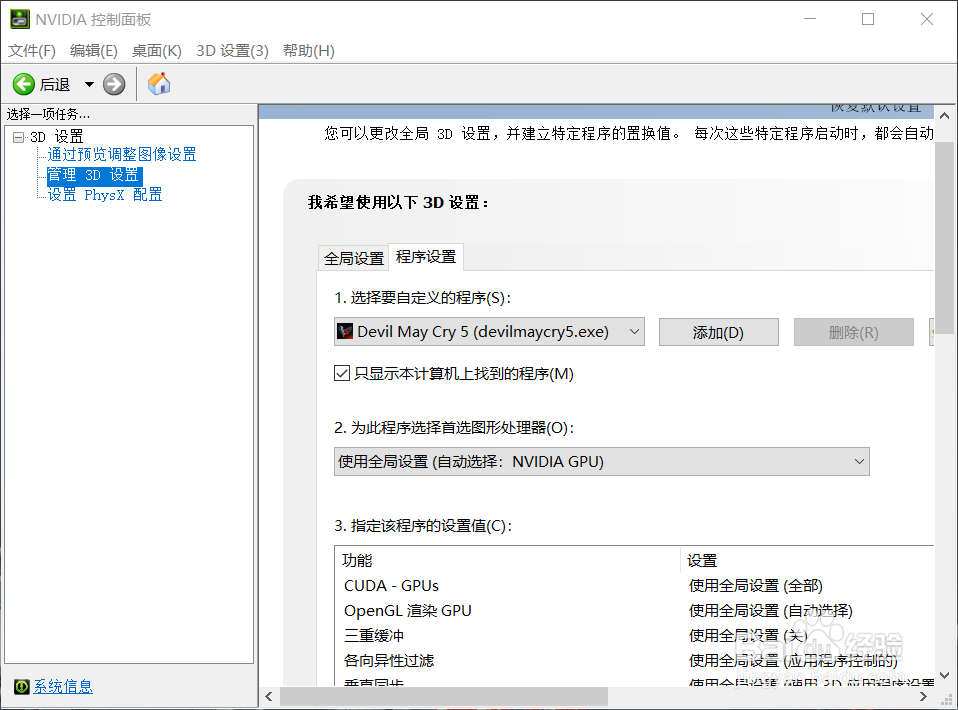958x710 pixels.
Task: Open the 系统信息 link
Action: point(63,687)
